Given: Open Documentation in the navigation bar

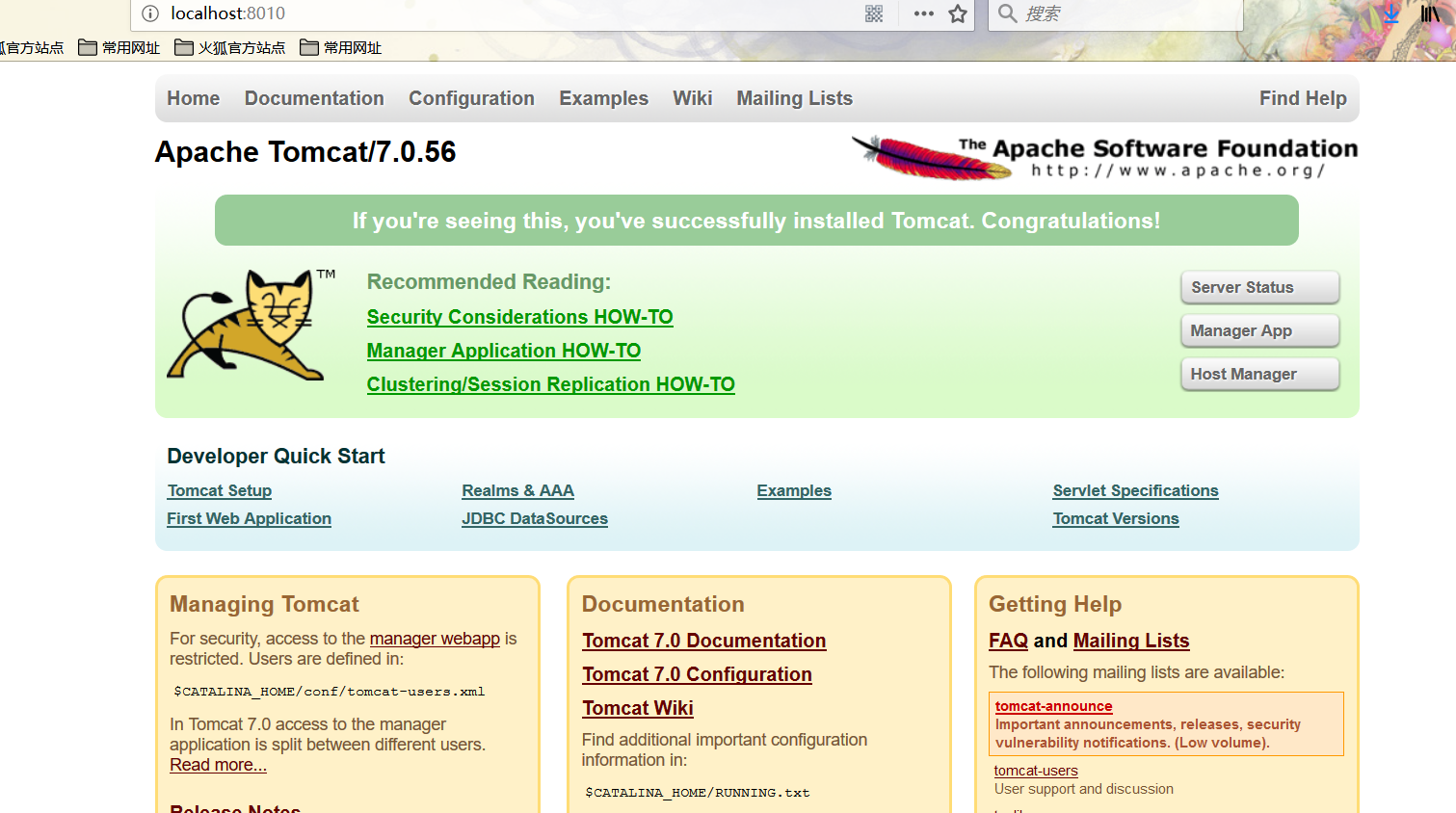Looking at the screenshot, I should 314,98.
